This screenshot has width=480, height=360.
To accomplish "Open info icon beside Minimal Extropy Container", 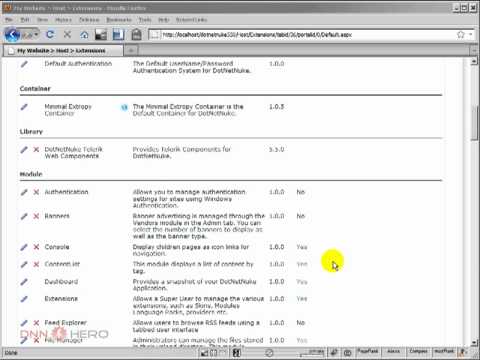I will pyautogui.click(x=124, y=107).
